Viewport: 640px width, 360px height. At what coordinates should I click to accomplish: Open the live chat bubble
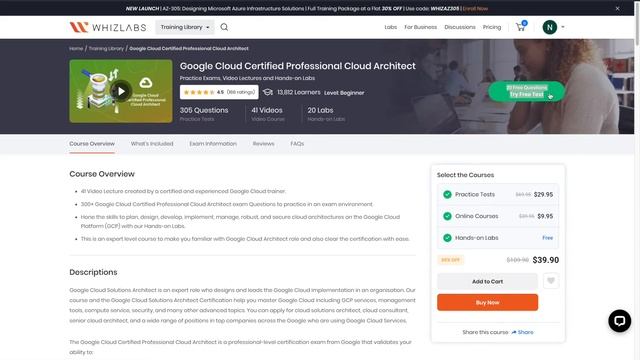point(620,321)
